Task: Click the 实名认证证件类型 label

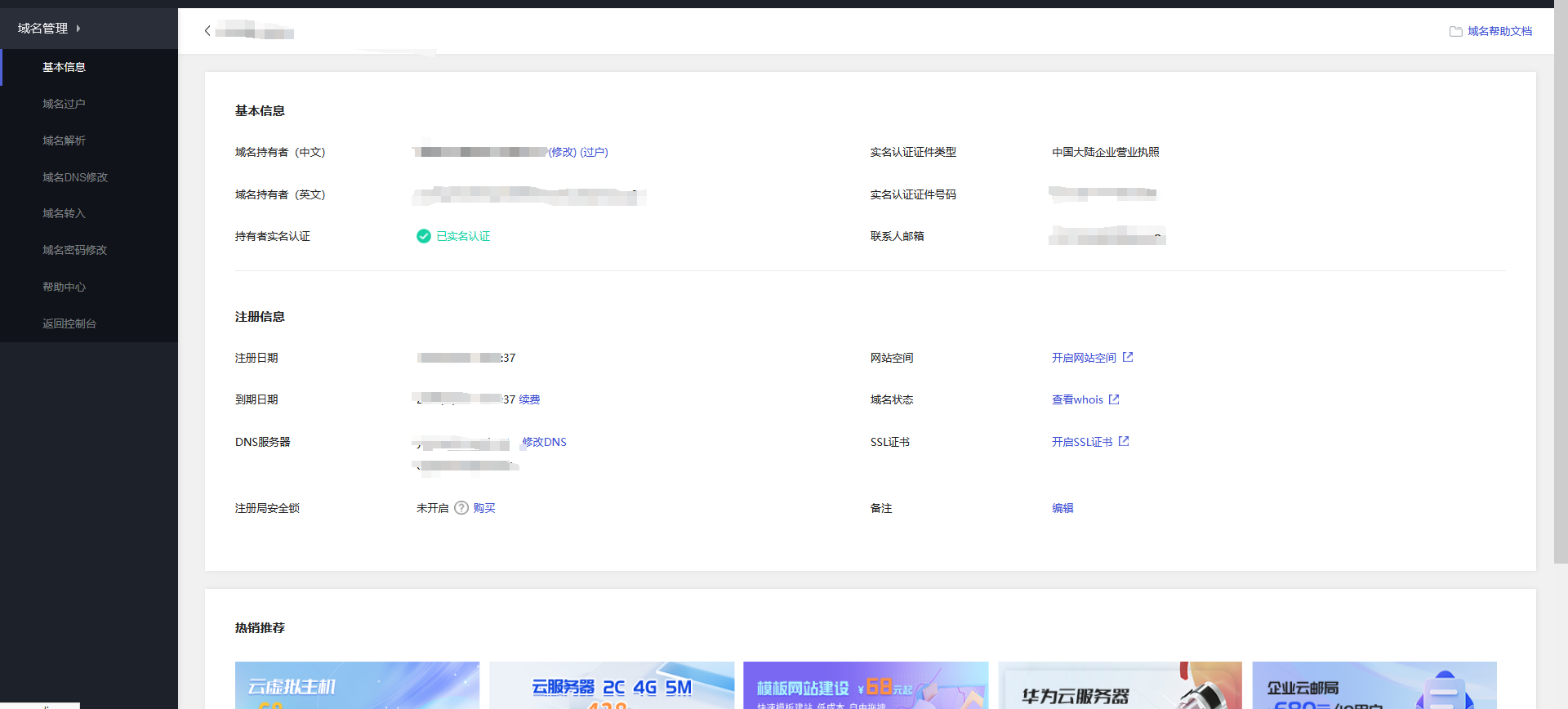Action: 913,152
